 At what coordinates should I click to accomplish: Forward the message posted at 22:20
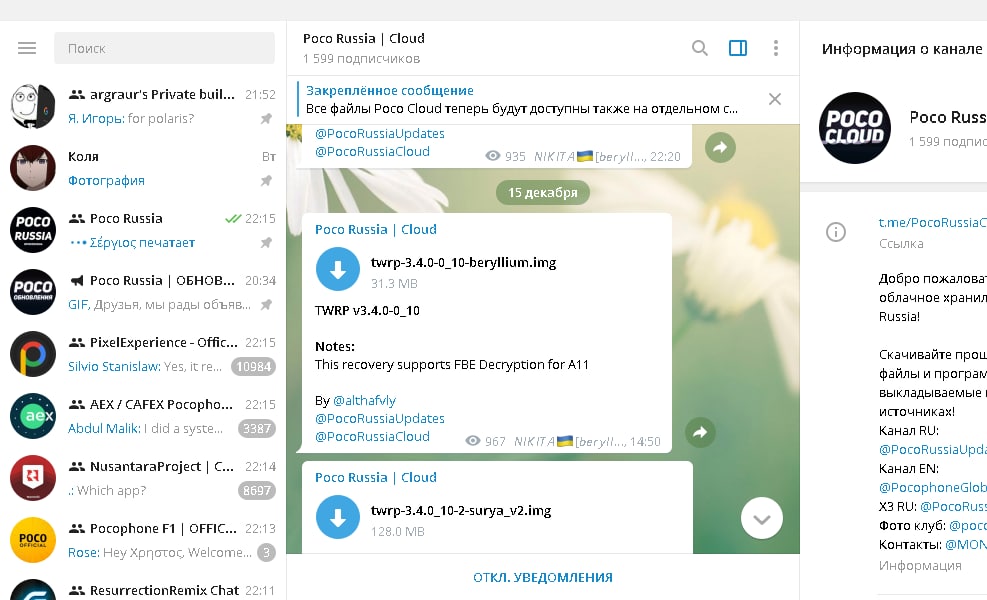coord(720,147)
